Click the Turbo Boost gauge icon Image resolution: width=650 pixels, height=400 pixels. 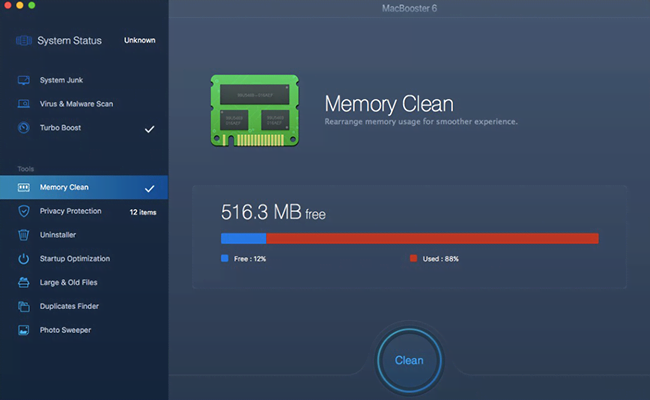coord(24,128)
